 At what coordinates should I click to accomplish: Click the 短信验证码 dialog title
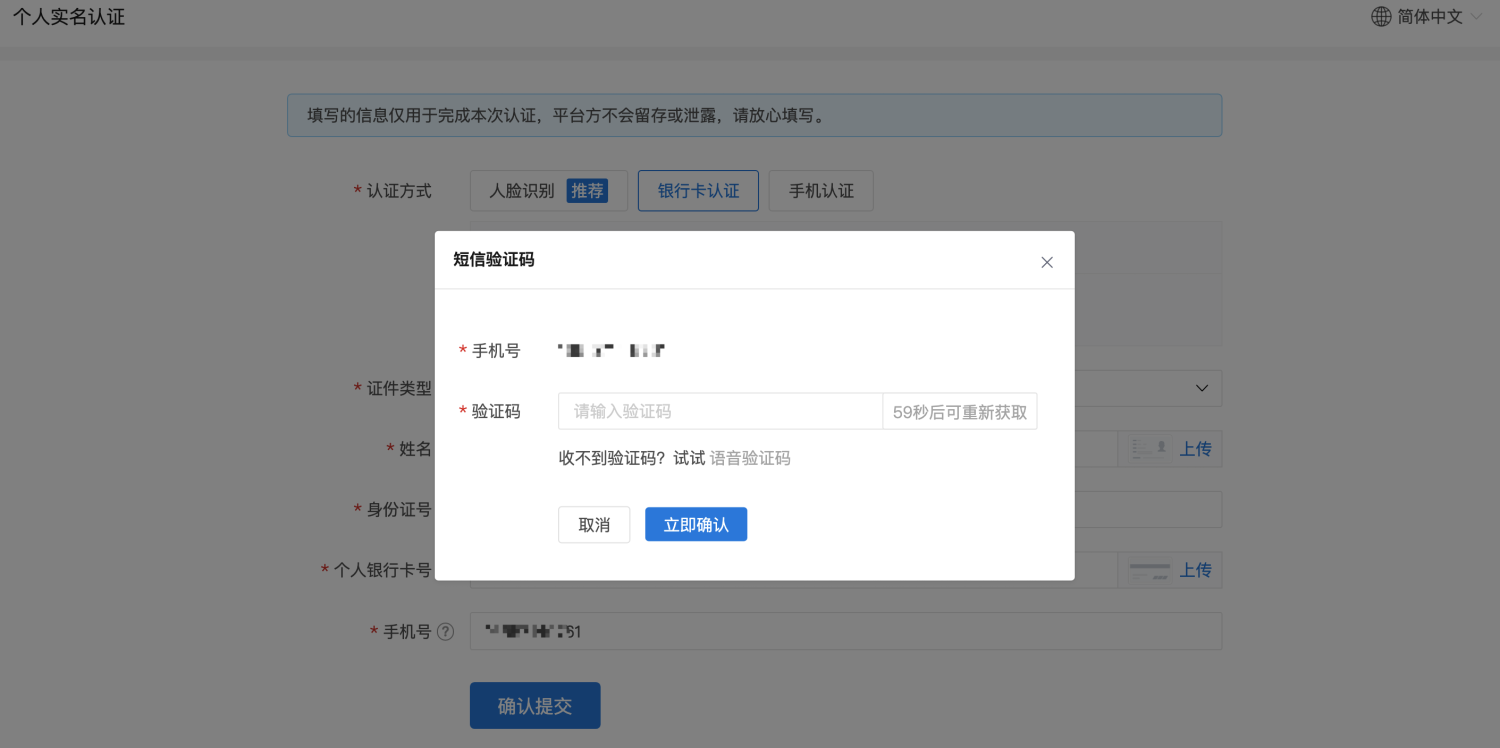tap(494, 260)
